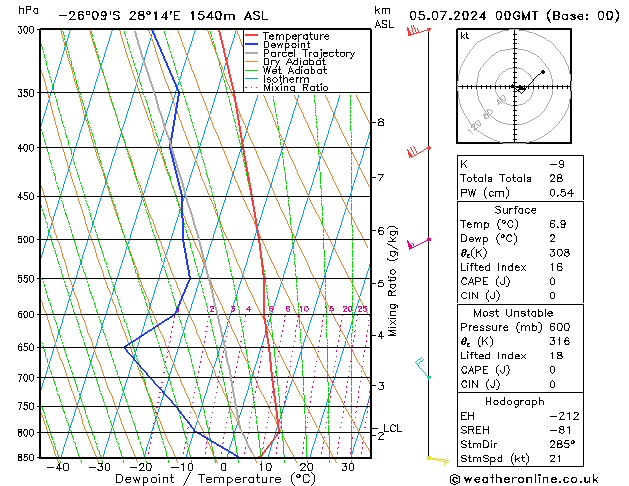Click the Most Unstable section header
This screenshot has width=629, height=486.
coord(513,313)
